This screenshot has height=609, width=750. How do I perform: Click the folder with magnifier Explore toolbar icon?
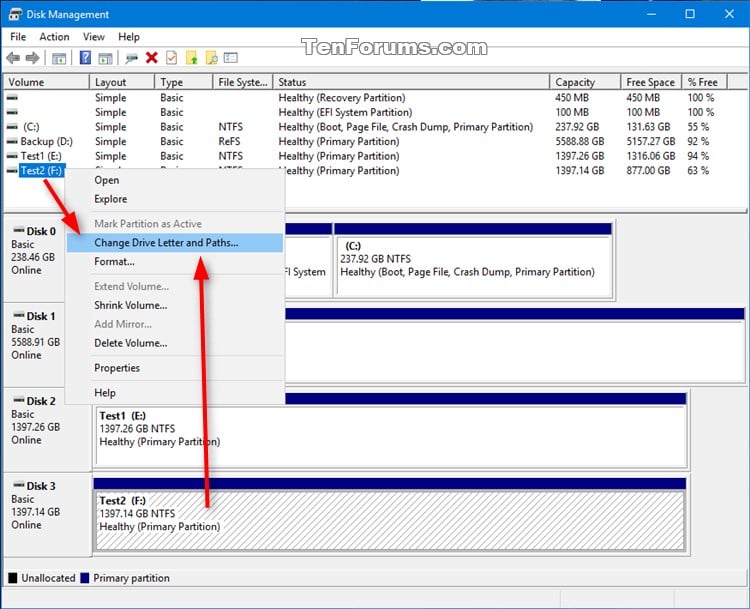(x=211, y=58)
